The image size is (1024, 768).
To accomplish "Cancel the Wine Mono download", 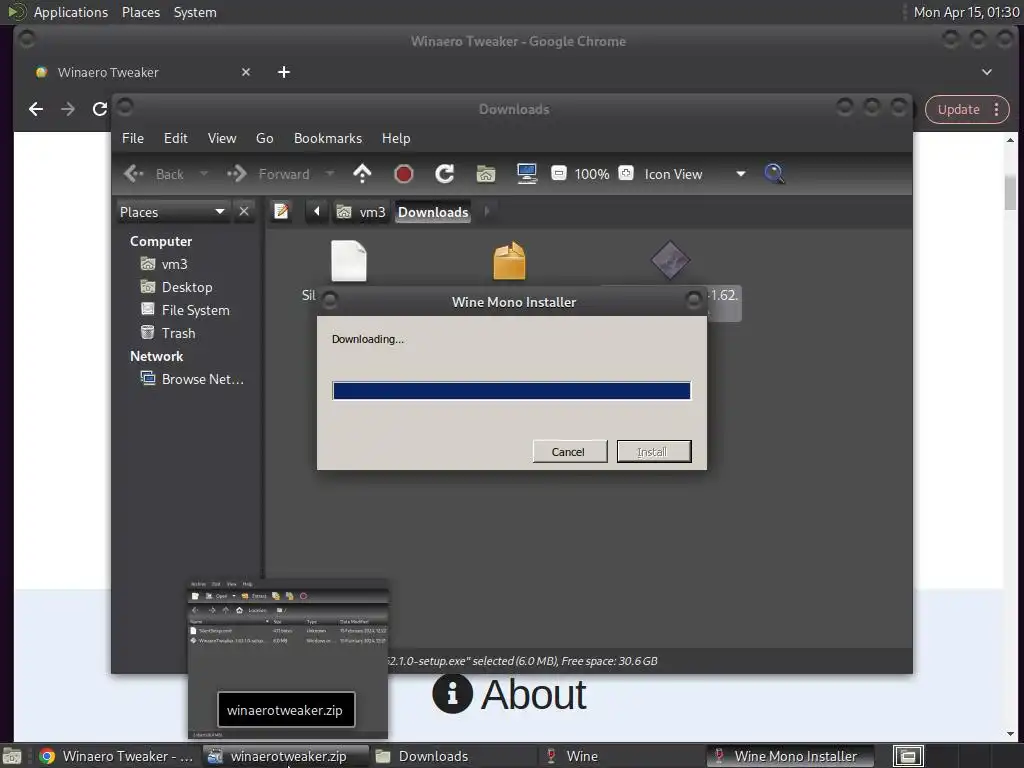I will [569, 451].
